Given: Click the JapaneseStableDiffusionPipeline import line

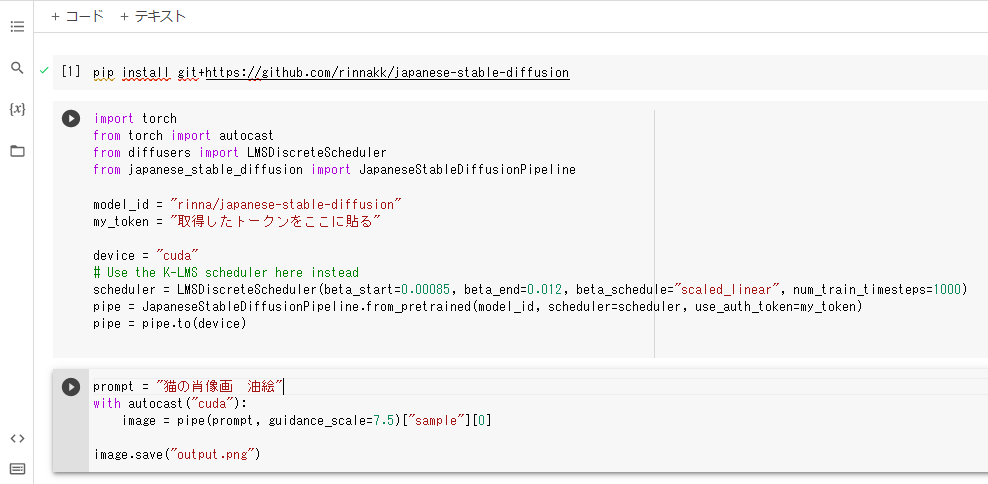Looking at the screenshot, I should [x=334, y=170].
